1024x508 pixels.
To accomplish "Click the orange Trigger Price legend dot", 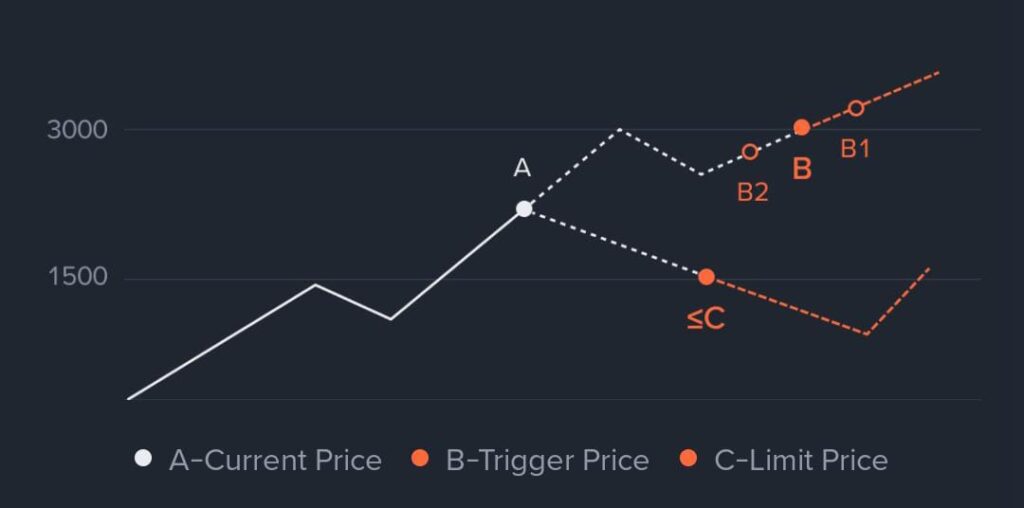I will (x=421, y=459).
